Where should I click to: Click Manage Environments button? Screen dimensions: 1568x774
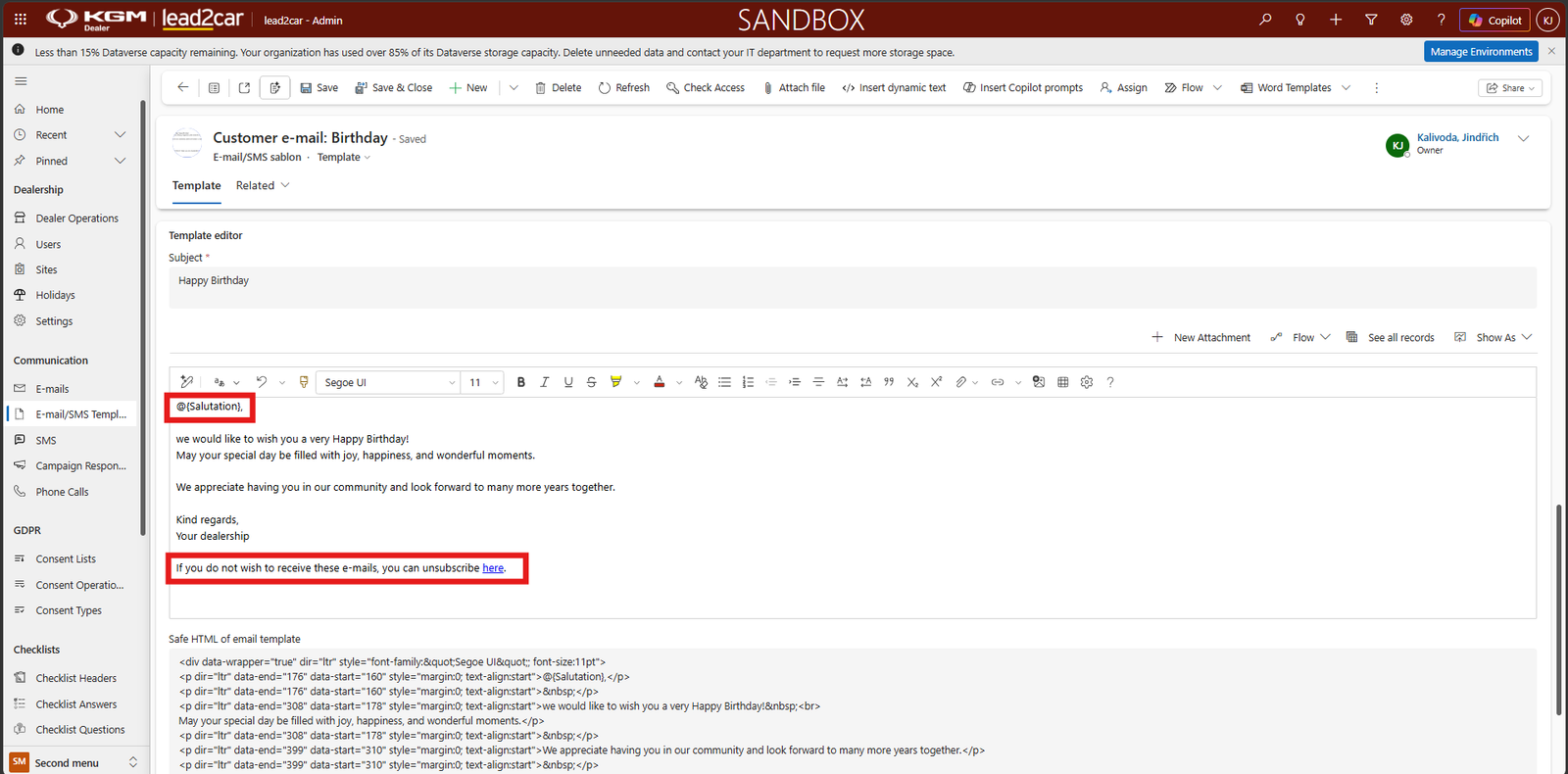click(x=1481, y=52)
